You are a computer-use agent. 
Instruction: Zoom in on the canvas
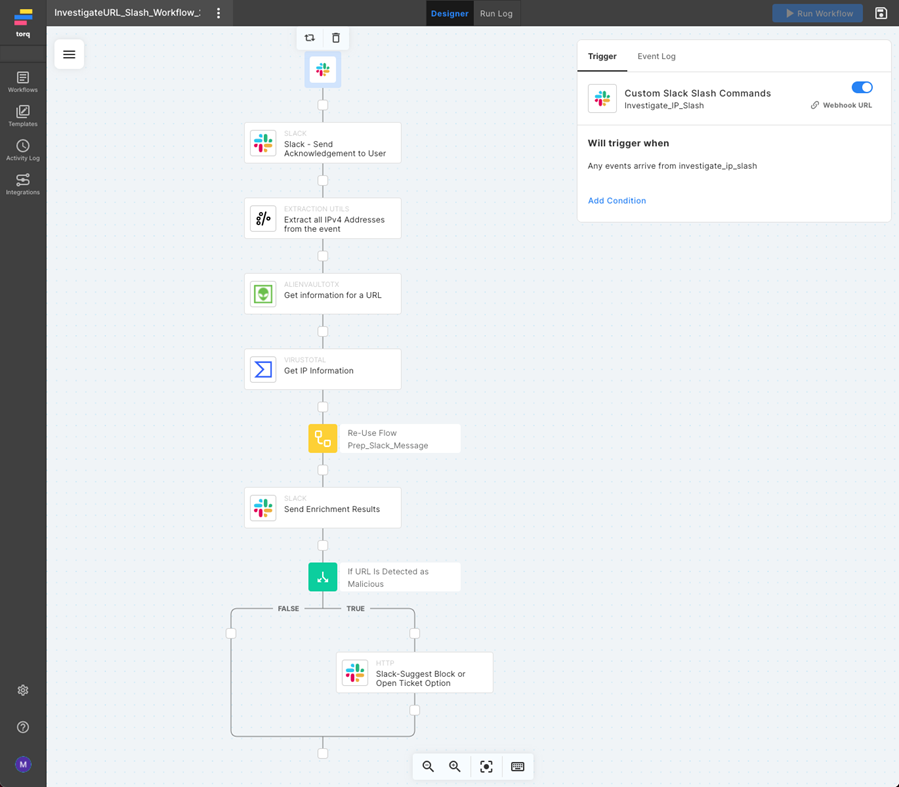pyautogui.click(x=455, y=766)
